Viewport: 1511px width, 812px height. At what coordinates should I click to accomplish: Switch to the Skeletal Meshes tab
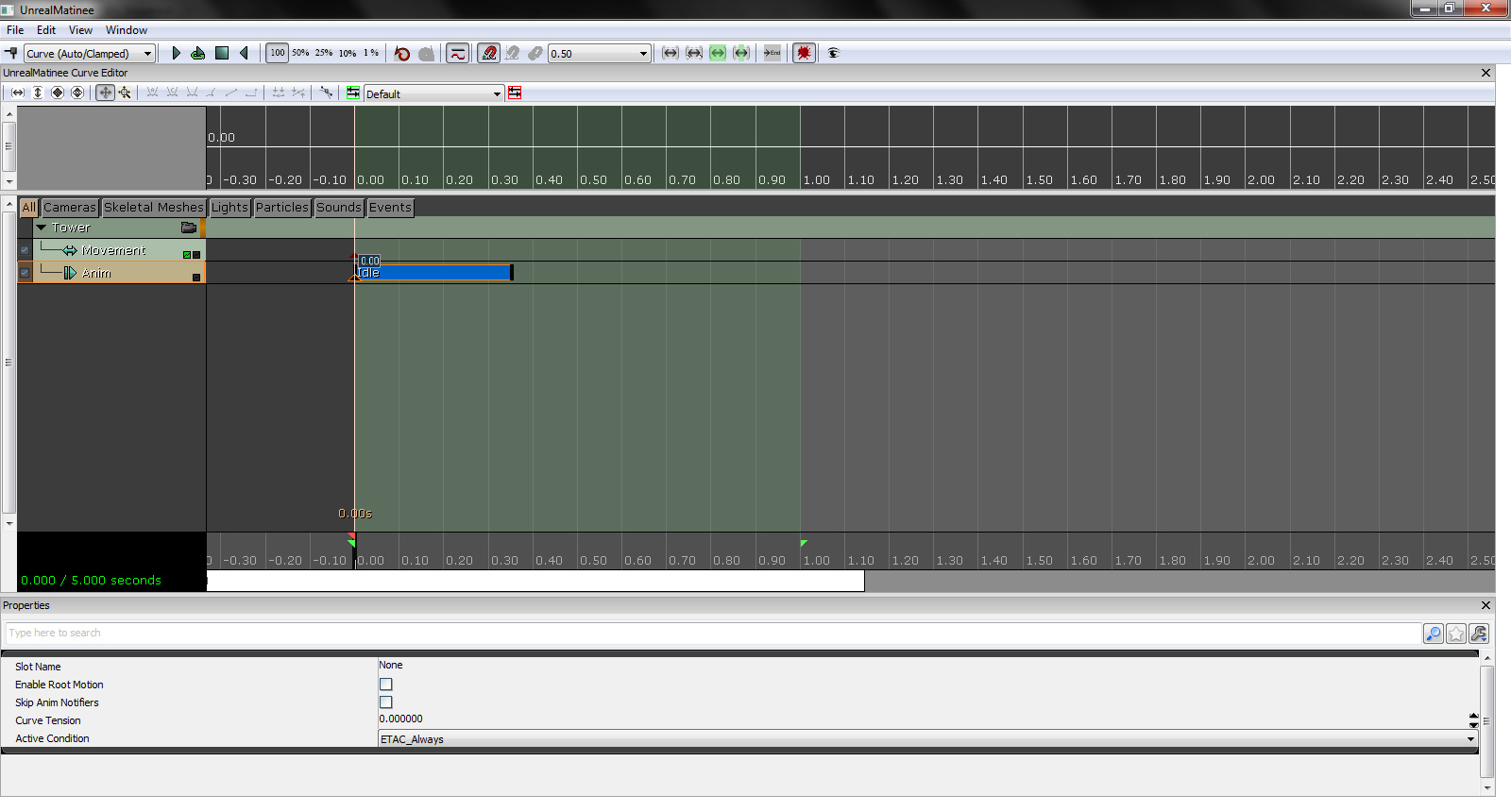[x=153, y=208]
